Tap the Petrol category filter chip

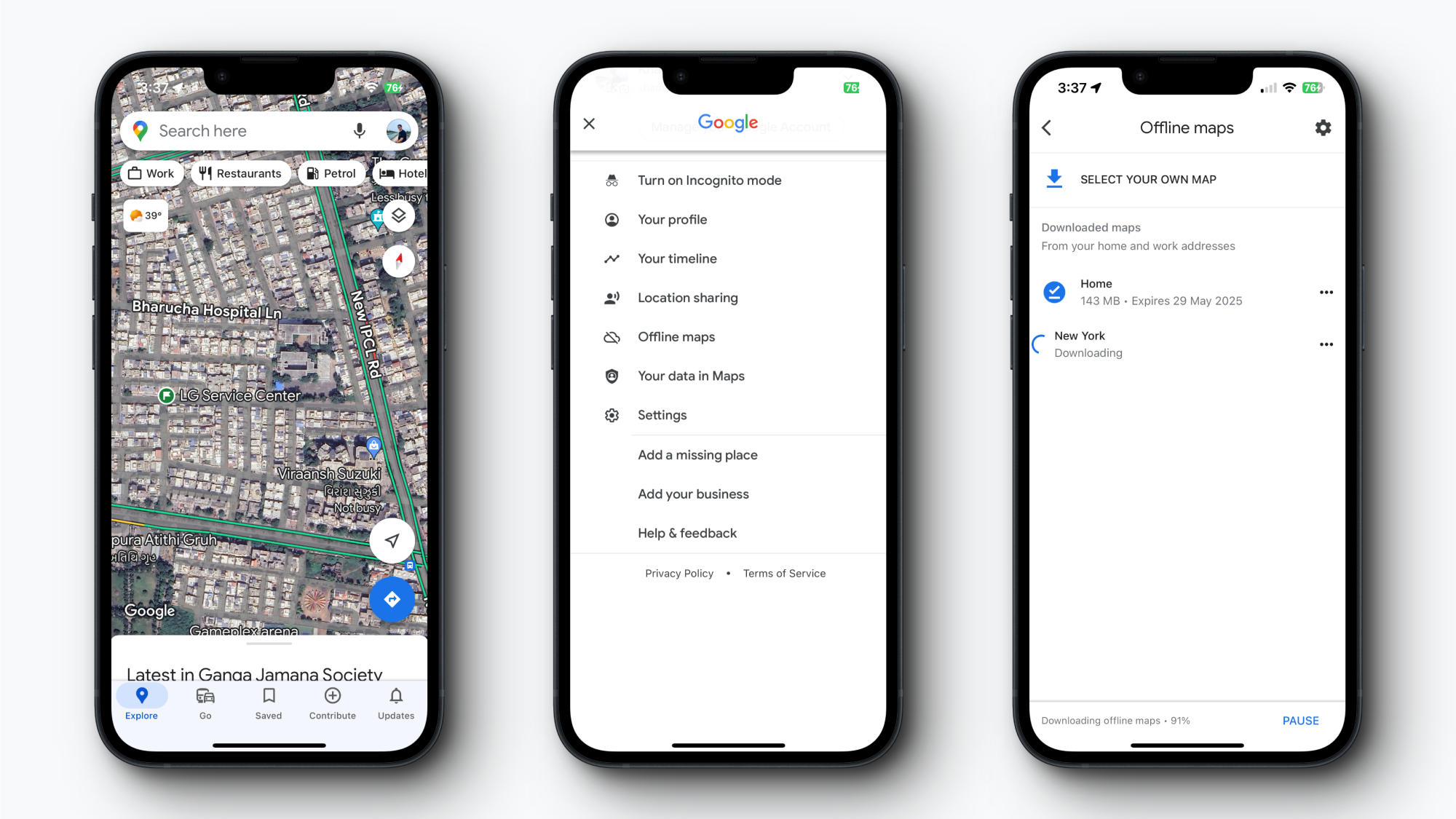coord(331,173)
